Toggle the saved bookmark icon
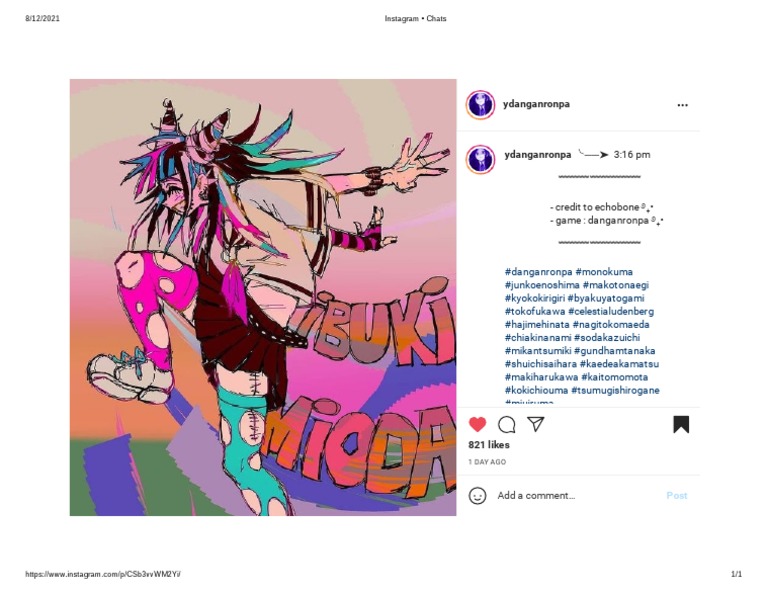The width and height of the screenshot is (768, 594). pyautogui.click(x=681, y=425)
